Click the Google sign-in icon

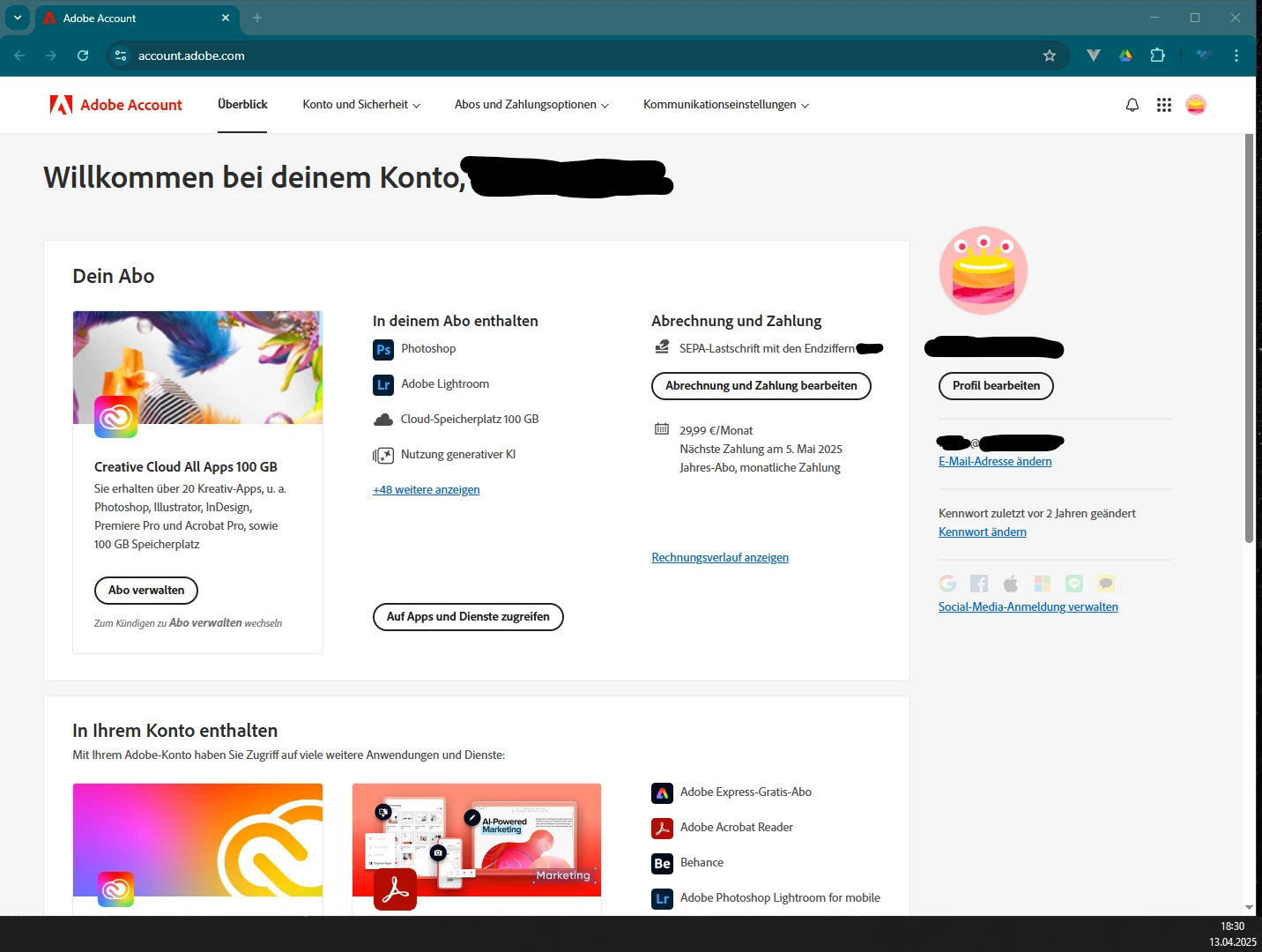coord(947,584)
